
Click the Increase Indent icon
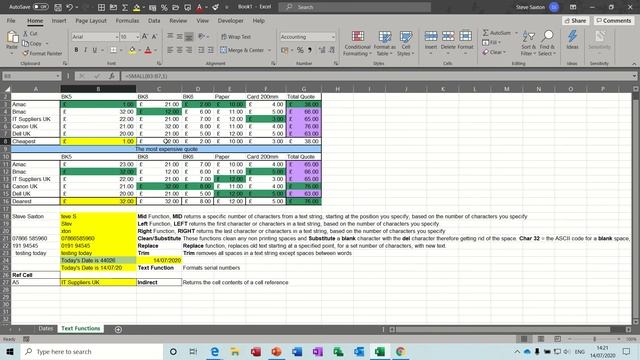[x=211, y=50]
